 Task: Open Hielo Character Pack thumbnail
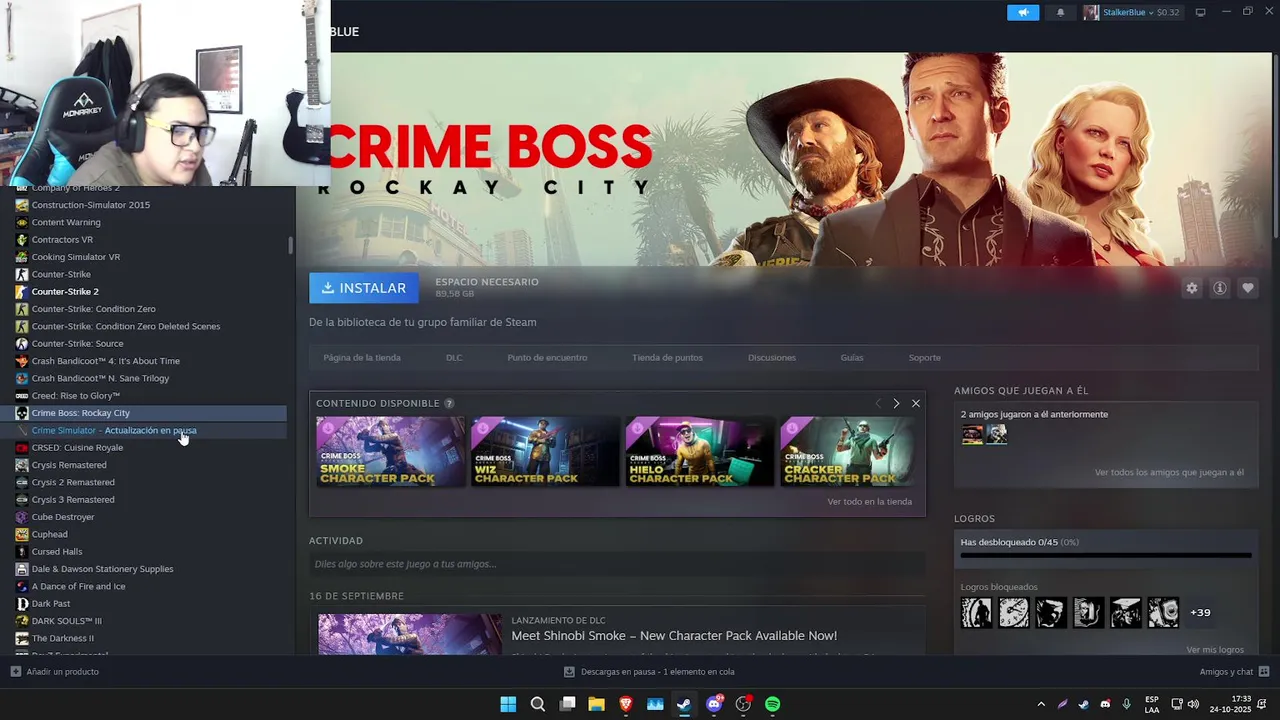point(700,452)
